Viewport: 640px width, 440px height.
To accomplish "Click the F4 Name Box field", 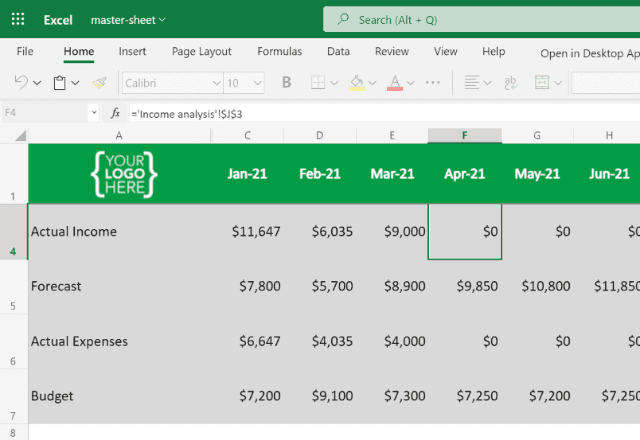I will click(44, 112).
